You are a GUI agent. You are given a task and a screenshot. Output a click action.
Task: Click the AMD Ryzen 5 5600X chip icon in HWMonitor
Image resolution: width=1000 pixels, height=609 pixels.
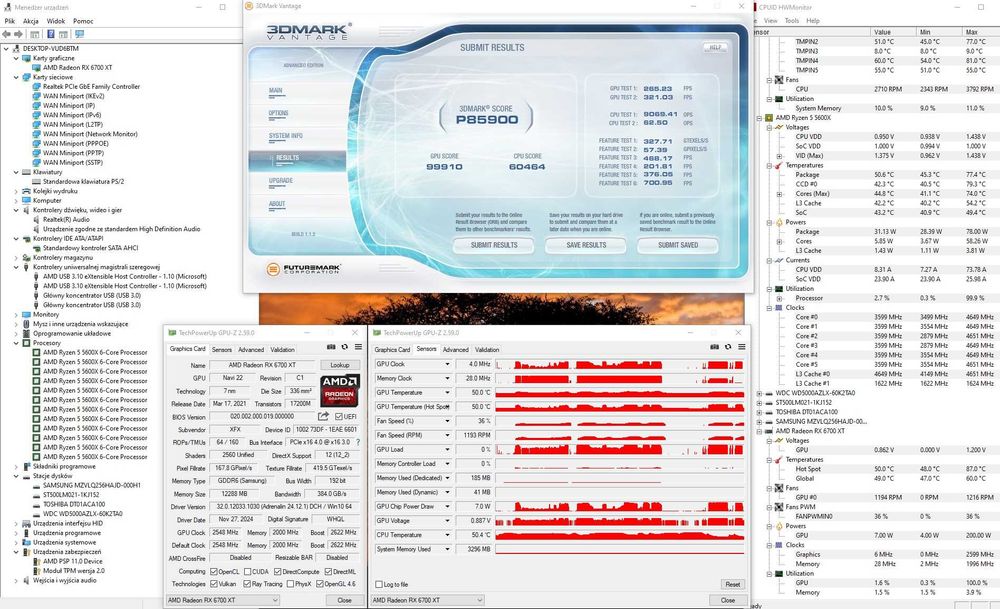[x=769, y=118]
